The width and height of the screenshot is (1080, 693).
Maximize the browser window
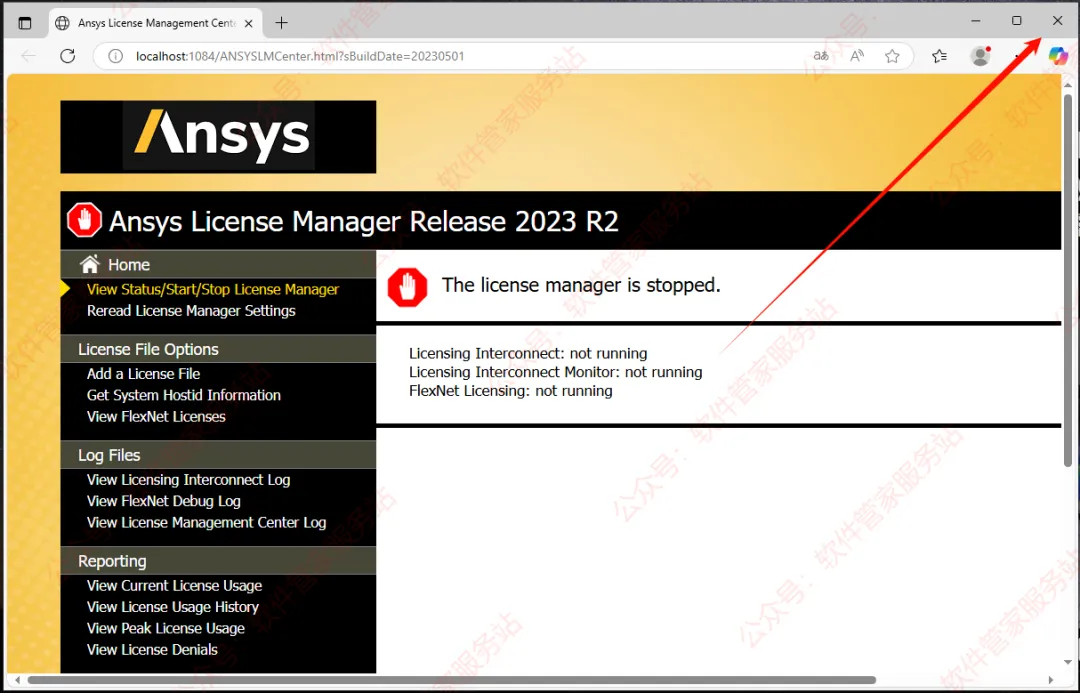[x=1016, y=21]
